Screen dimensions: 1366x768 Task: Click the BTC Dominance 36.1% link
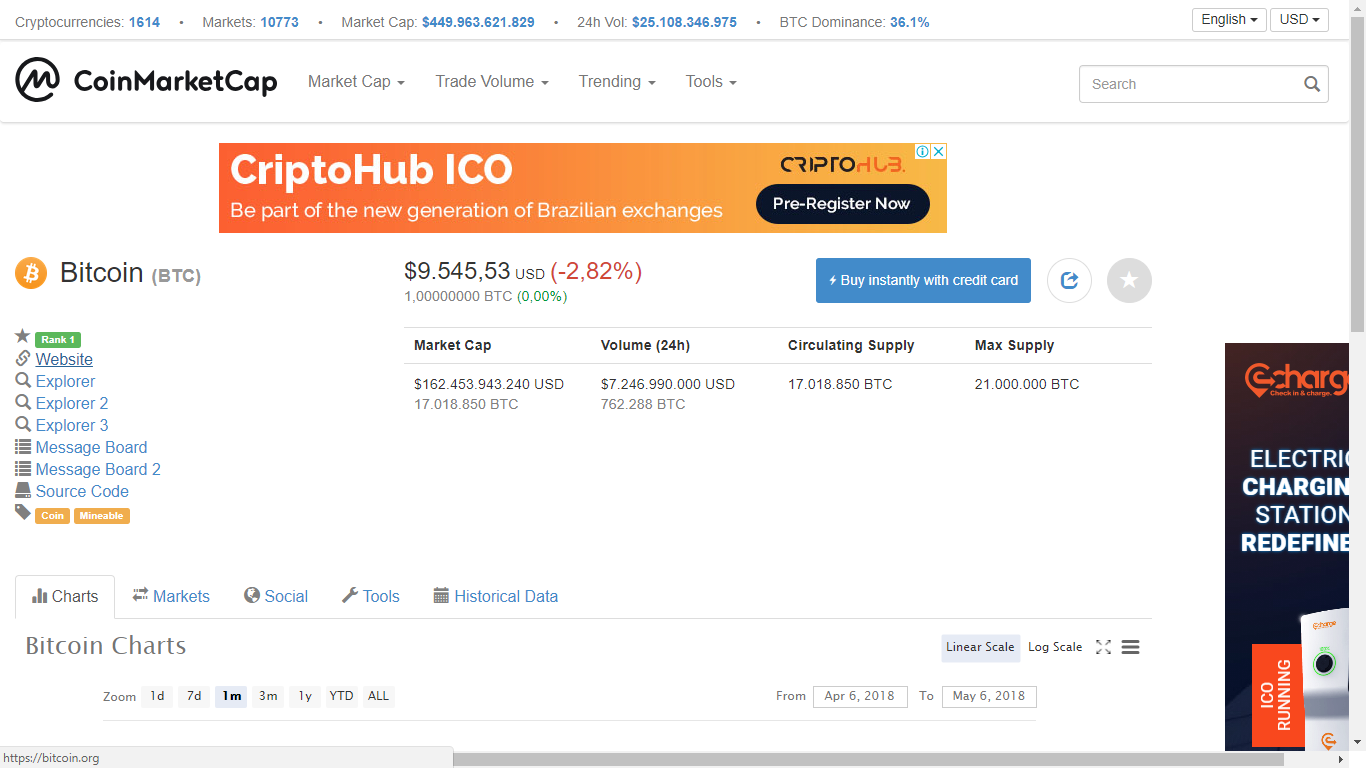click(909, 22)
